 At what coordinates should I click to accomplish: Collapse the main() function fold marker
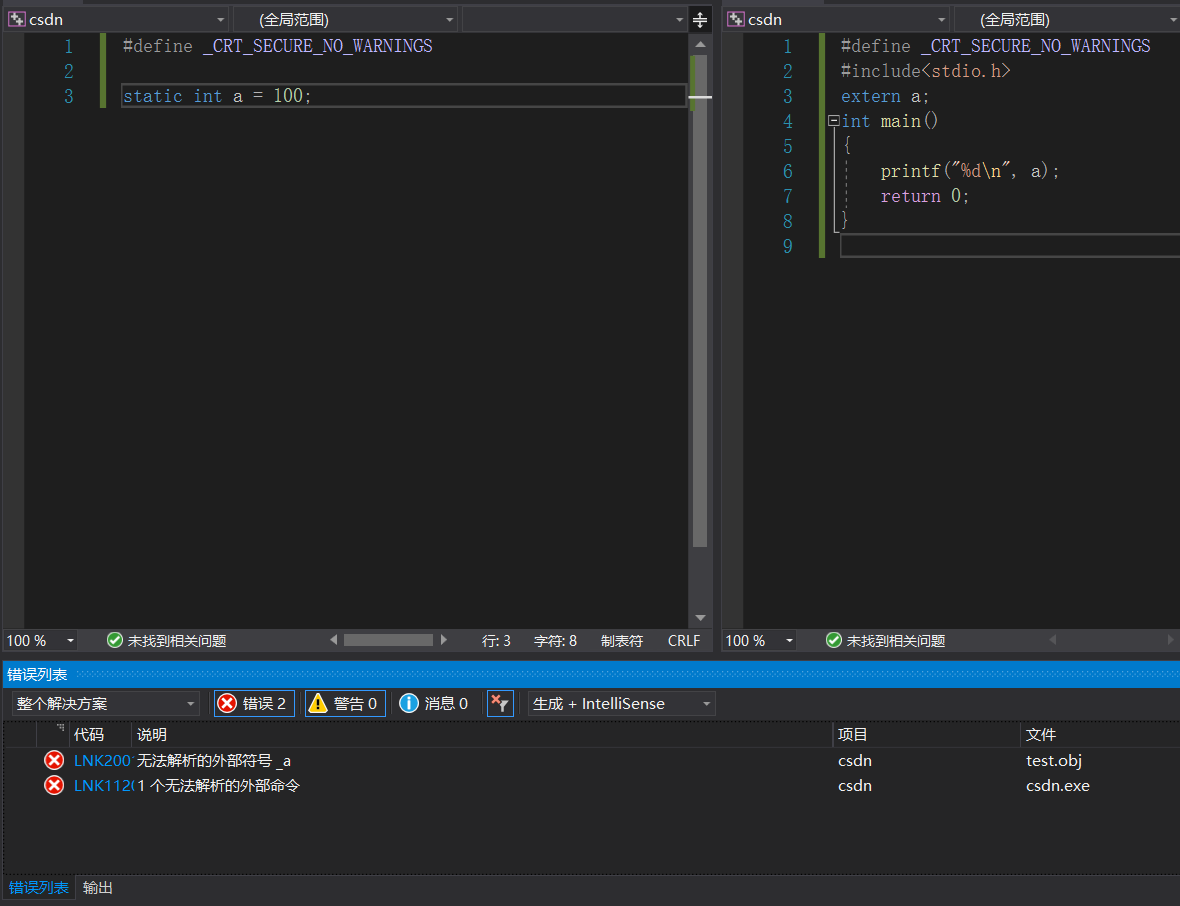834,120
